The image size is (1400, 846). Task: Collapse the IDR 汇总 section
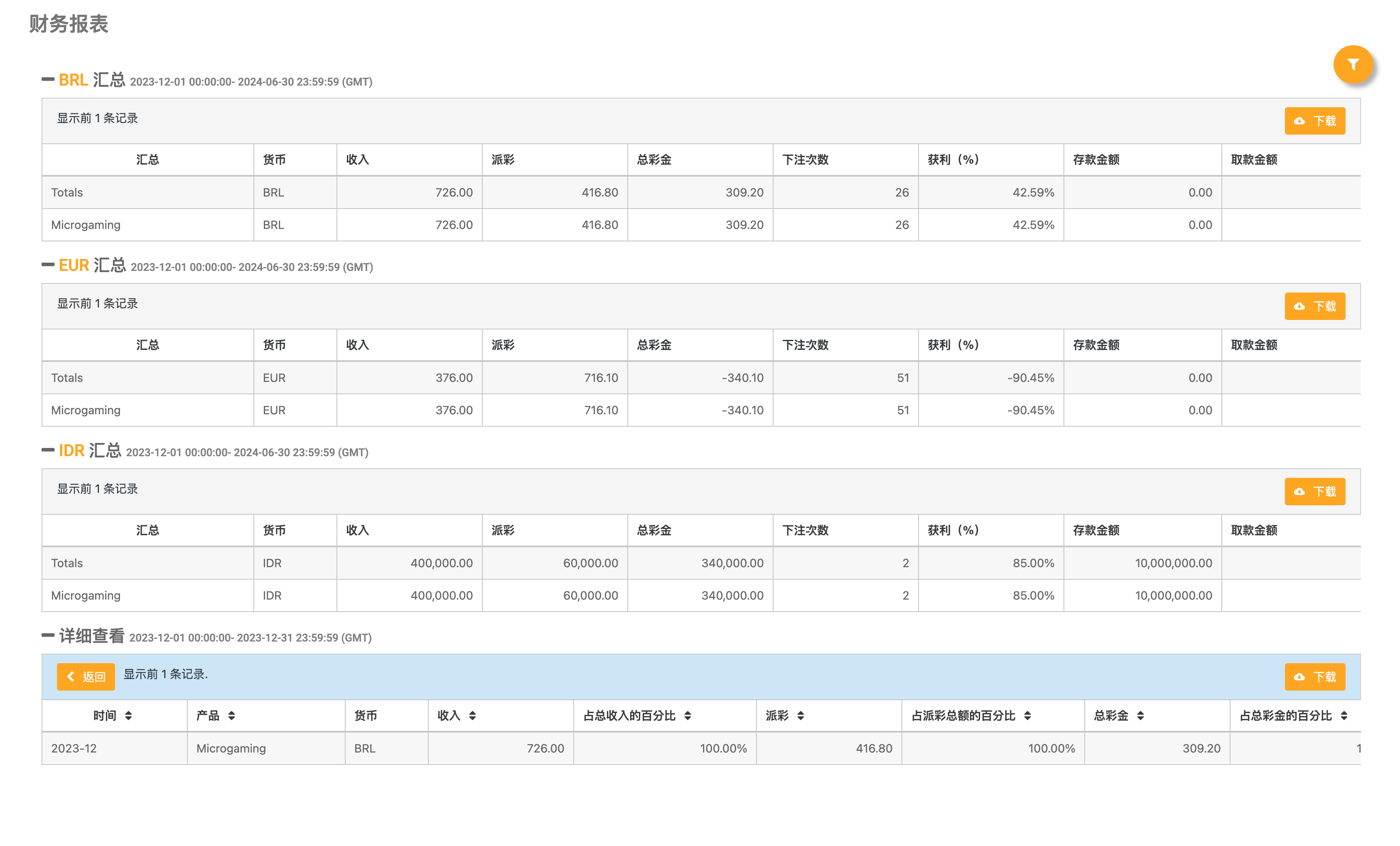tap(48, 450)
